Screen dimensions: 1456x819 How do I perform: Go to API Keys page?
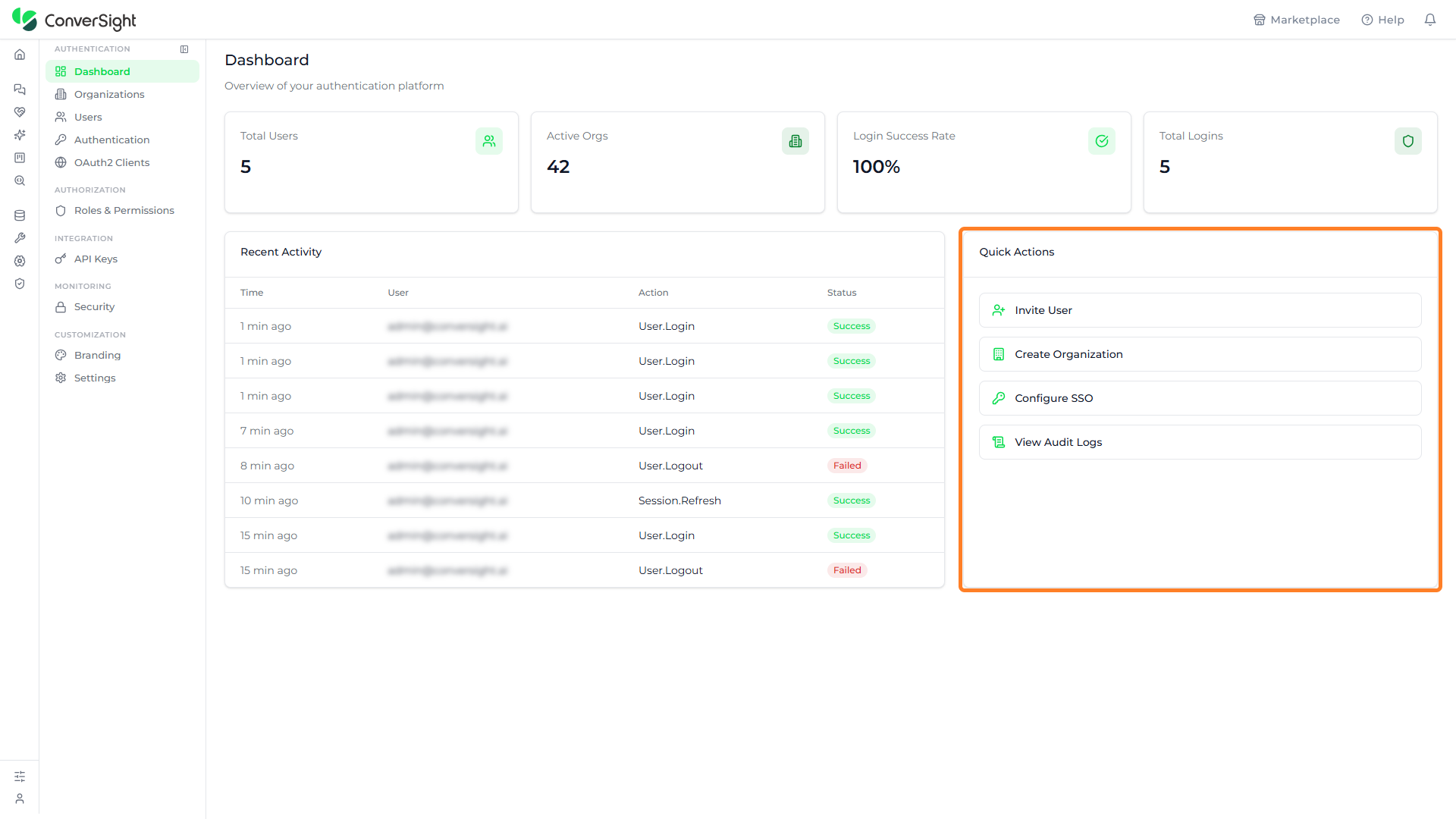coord(122,259)
